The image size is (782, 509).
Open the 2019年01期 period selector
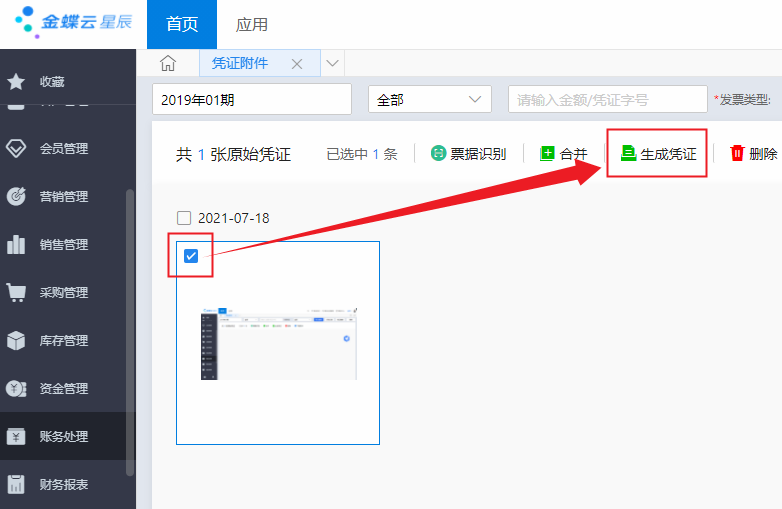251,99
